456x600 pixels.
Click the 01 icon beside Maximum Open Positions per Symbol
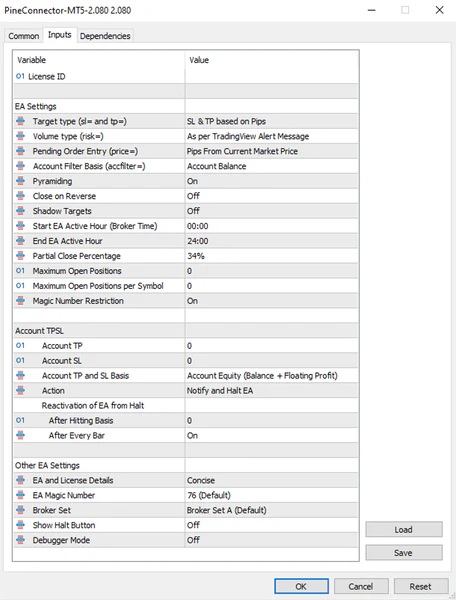20,285
